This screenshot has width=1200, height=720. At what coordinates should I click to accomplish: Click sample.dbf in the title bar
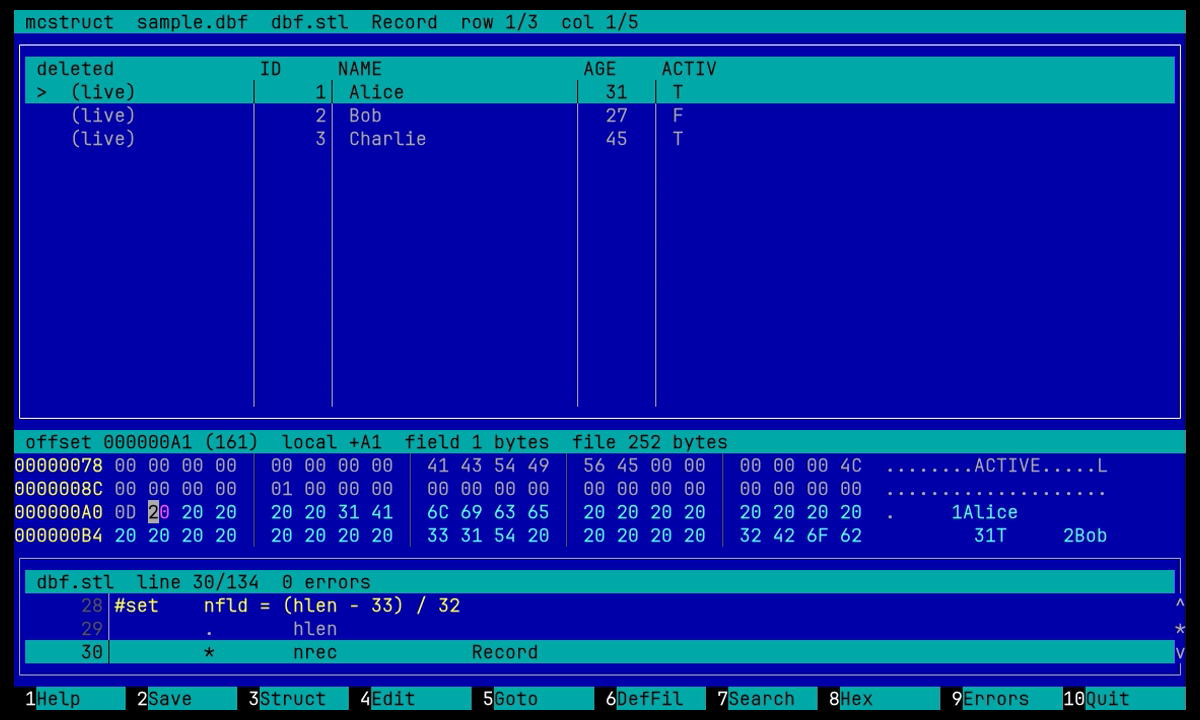tap(193, 22)
